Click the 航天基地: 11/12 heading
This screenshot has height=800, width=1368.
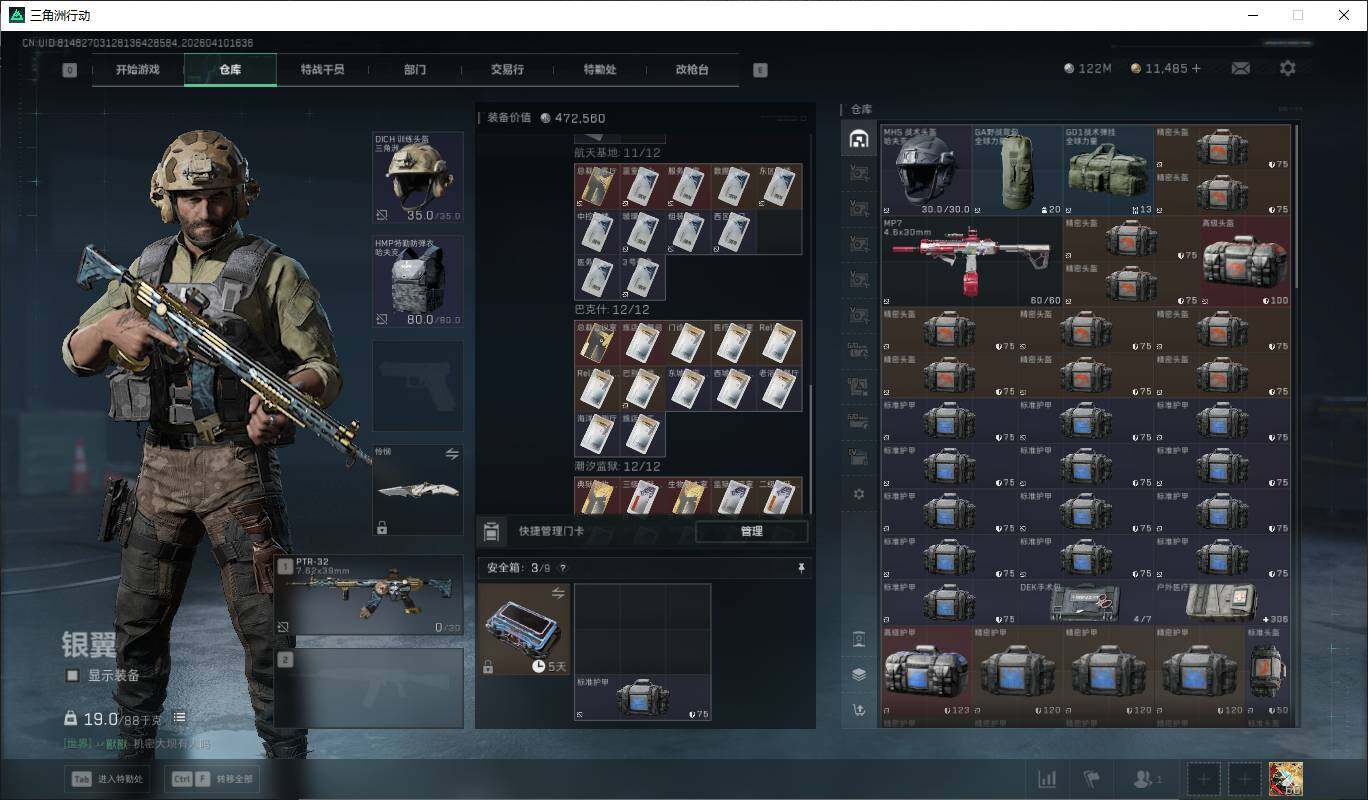tap(617, 153)
